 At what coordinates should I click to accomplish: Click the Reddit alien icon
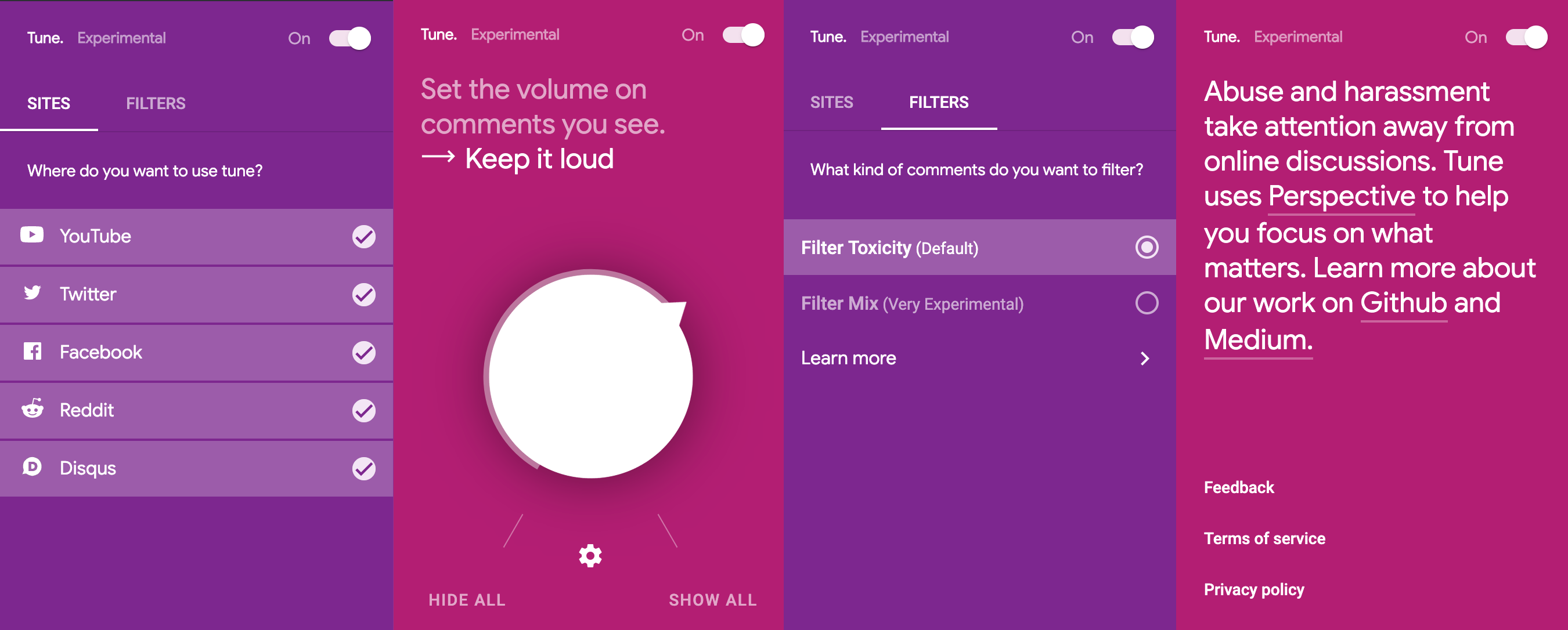click(x=33, y=408)
